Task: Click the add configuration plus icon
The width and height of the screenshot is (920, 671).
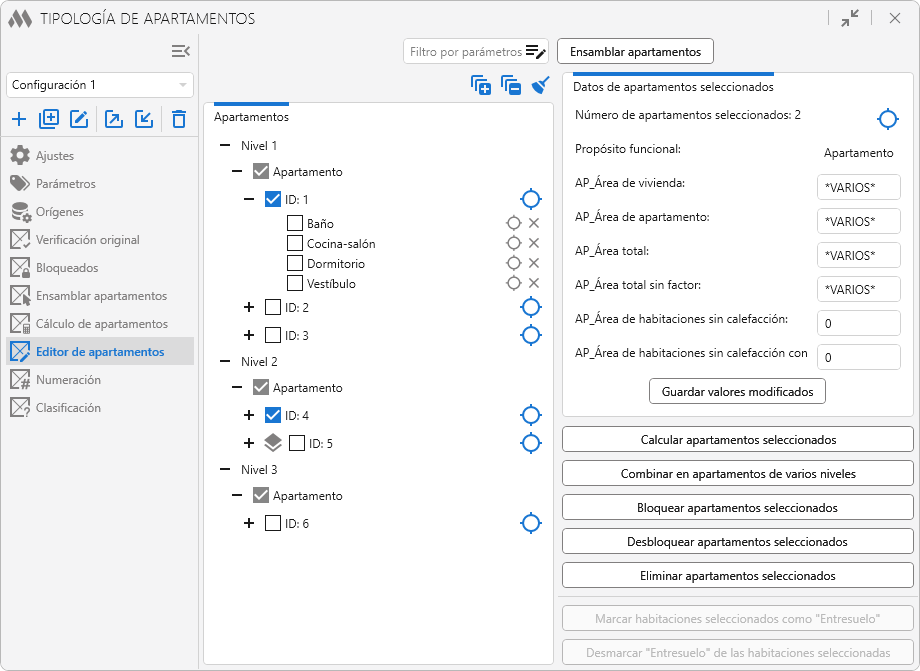Action: 19,120
